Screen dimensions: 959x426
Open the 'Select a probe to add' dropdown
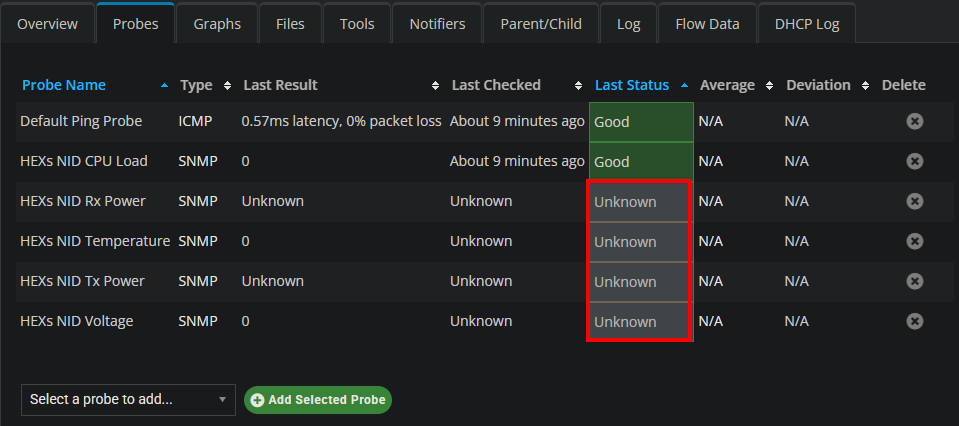point(128,399)
